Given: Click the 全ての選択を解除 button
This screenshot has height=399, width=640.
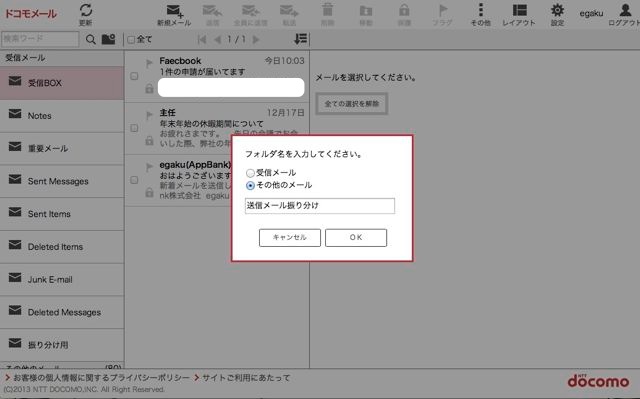Looking at the screenshot, I should tap(351, 104).
